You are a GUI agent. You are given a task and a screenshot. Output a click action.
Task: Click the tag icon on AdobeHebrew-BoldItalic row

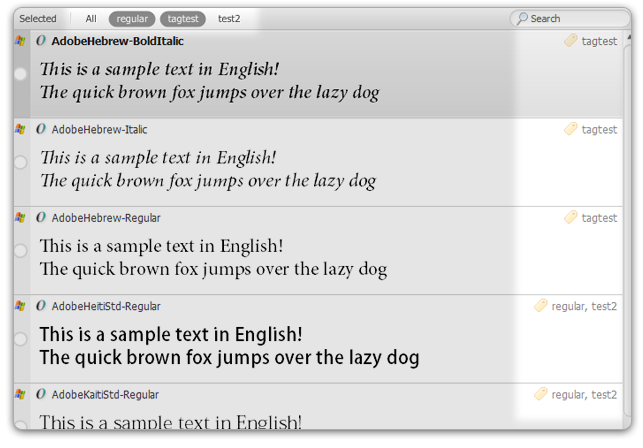pyautogui.click(x=570, y=40)
